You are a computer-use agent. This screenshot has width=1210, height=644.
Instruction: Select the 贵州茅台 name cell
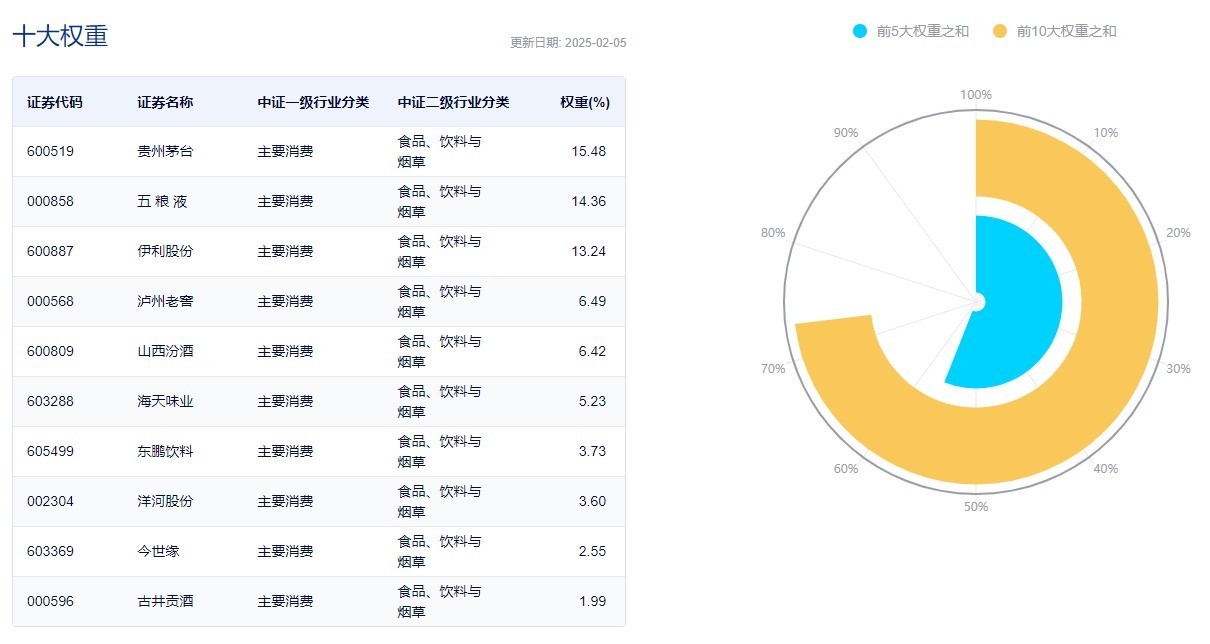coord(165,151)
